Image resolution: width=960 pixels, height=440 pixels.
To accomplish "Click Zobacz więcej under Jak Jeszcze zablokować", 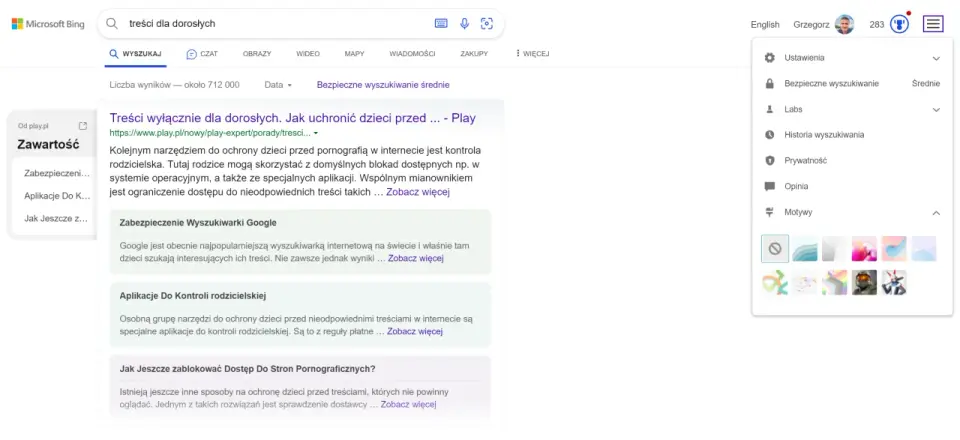I will click(x=408, y=405).
